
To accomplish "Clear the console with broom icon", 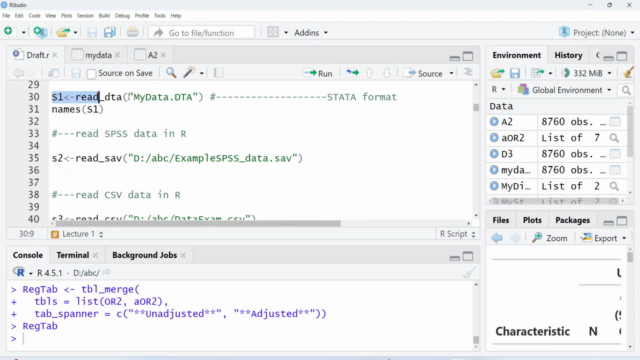I will pos(469,272).
